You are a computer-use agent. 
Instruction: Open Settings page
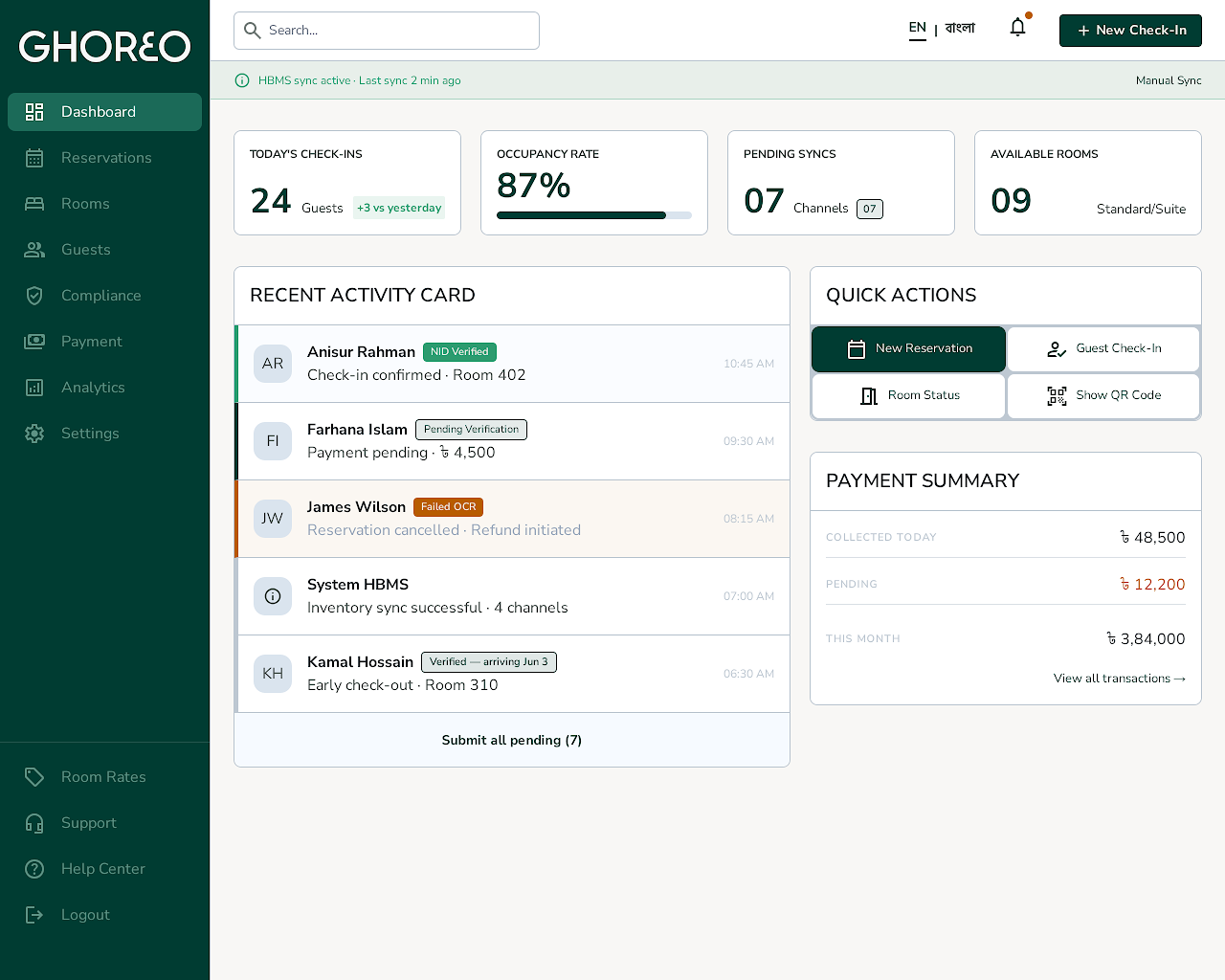(x=105, y=434)
